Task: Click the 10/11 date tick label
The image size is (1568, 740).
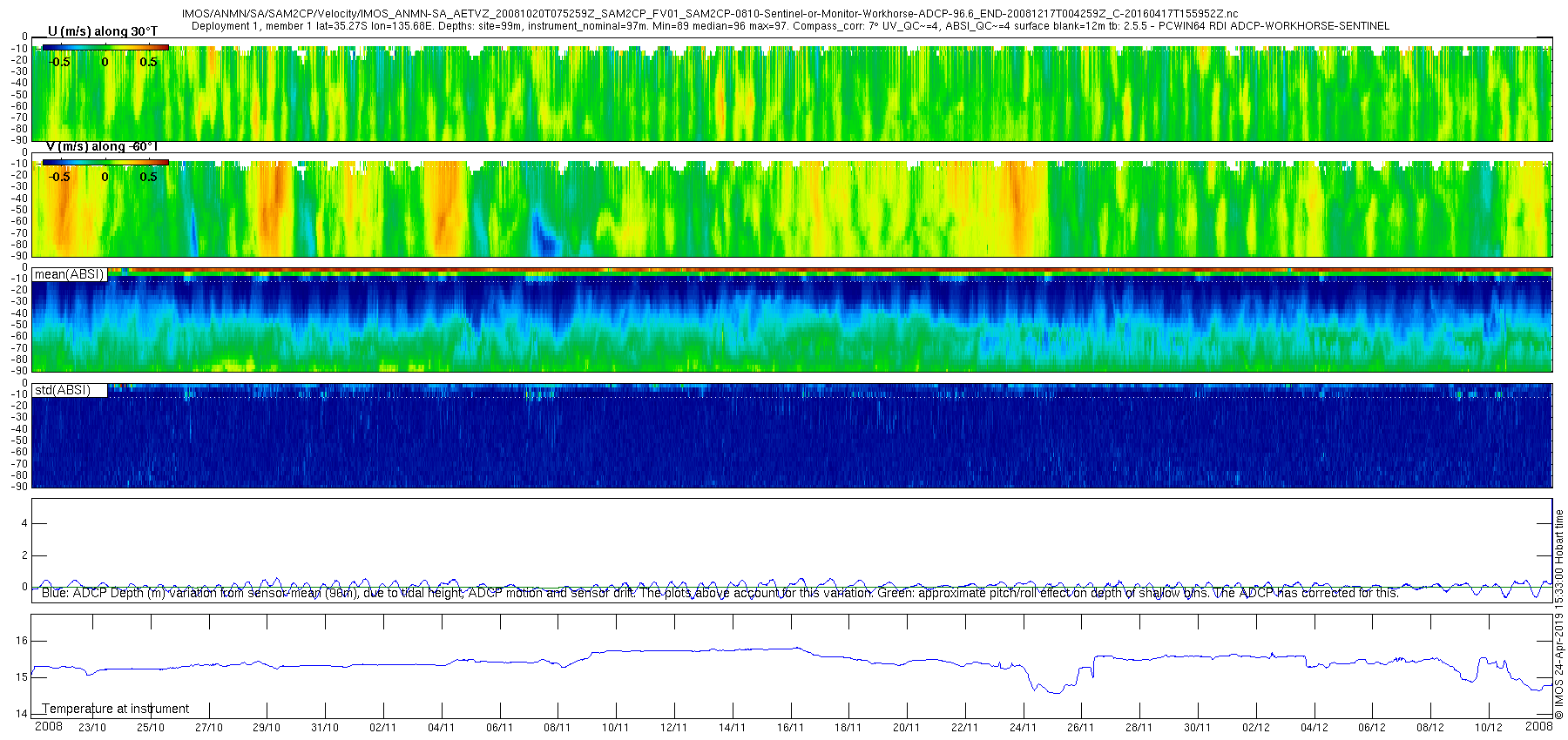Action: pos(616,728)
